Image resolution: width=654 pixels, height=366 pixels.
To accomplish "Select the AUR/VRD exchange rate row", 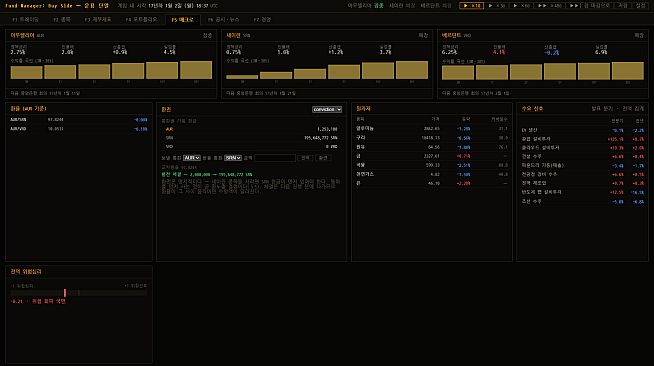I will (x=78, y=129).
